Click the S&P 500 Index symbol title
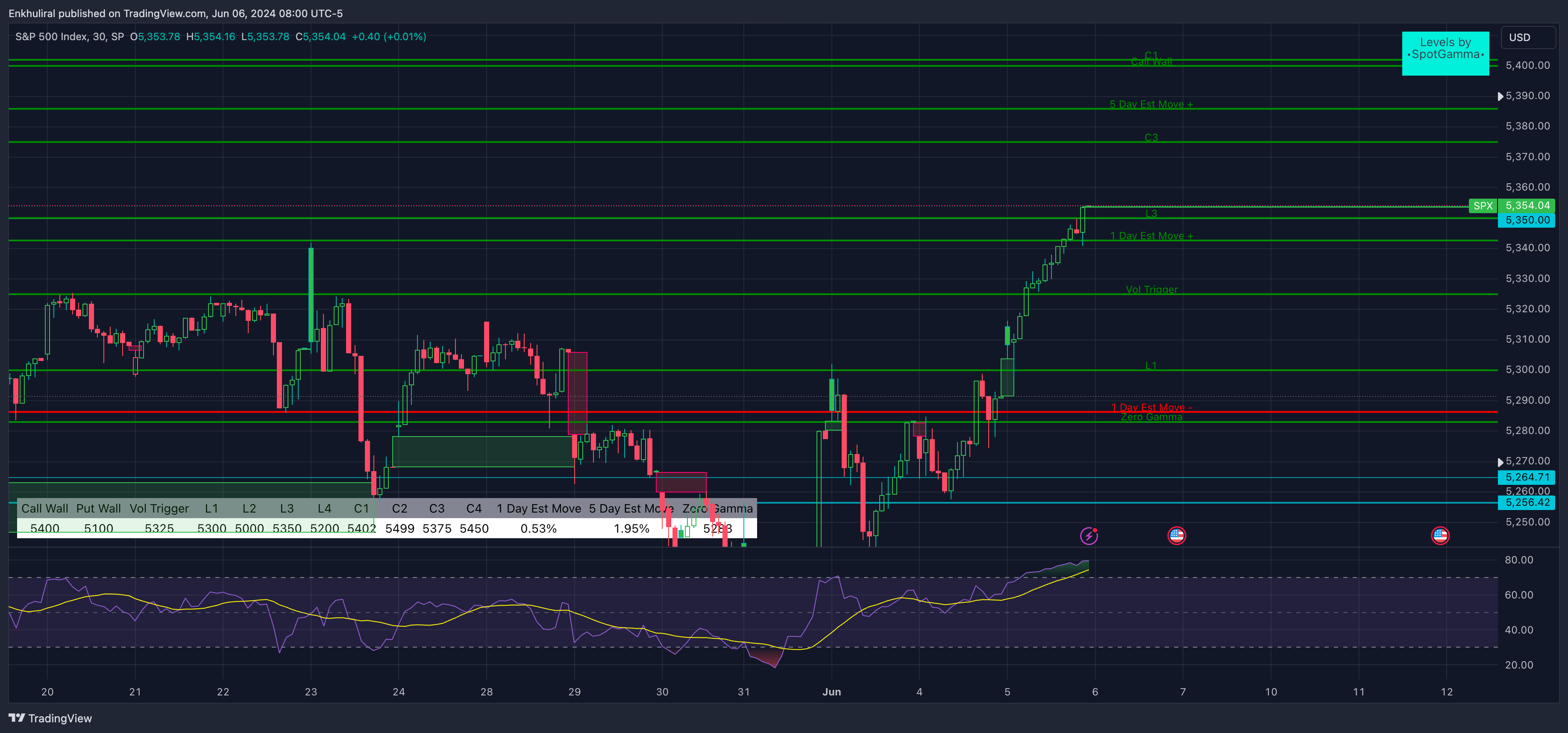This screenshot has width=1568, height=733. (51, 37)
